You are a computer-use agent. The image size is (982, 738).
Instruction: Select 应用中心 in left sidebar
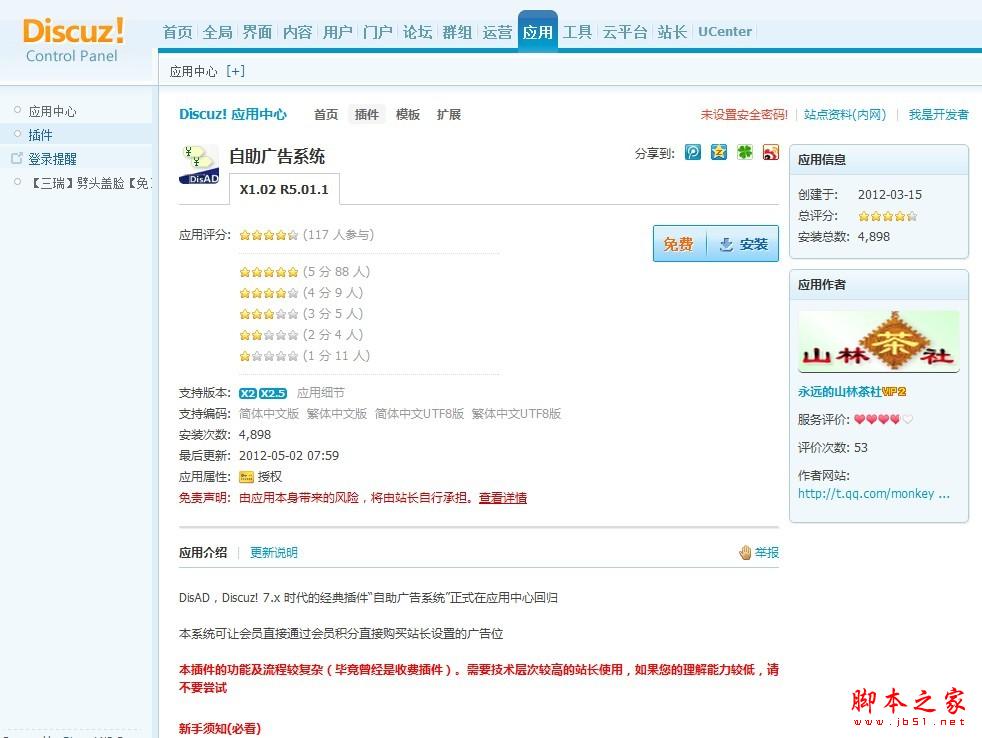pyautogui.click(x=53, y=112)
